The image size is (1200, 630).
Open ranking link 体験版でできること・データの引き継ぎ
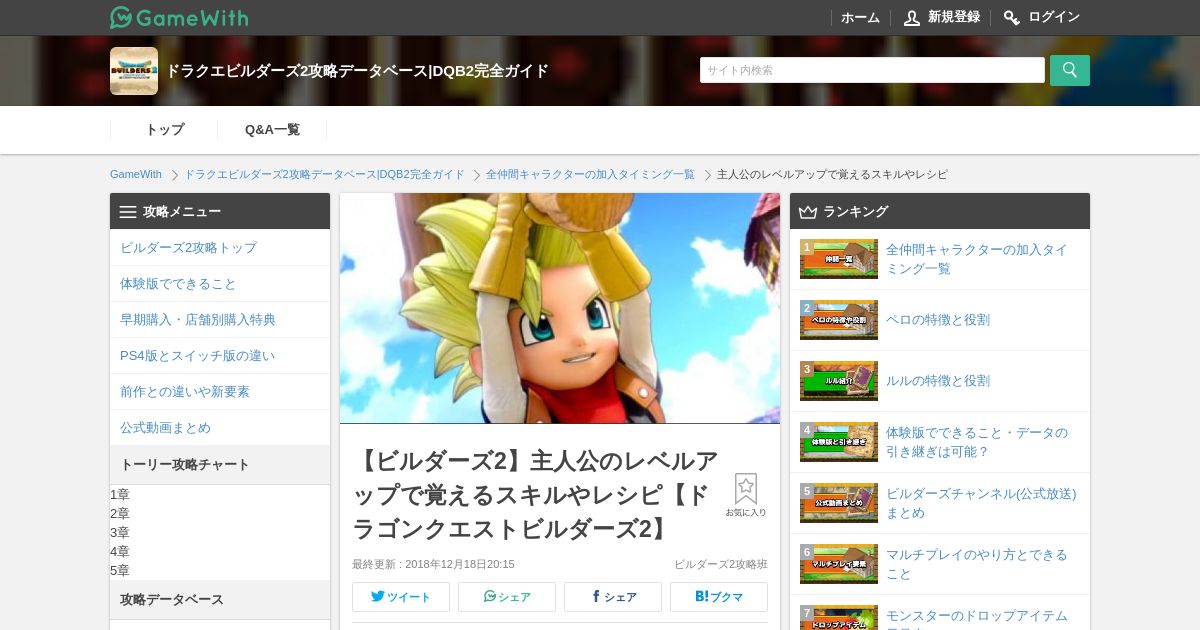point(977,442)
